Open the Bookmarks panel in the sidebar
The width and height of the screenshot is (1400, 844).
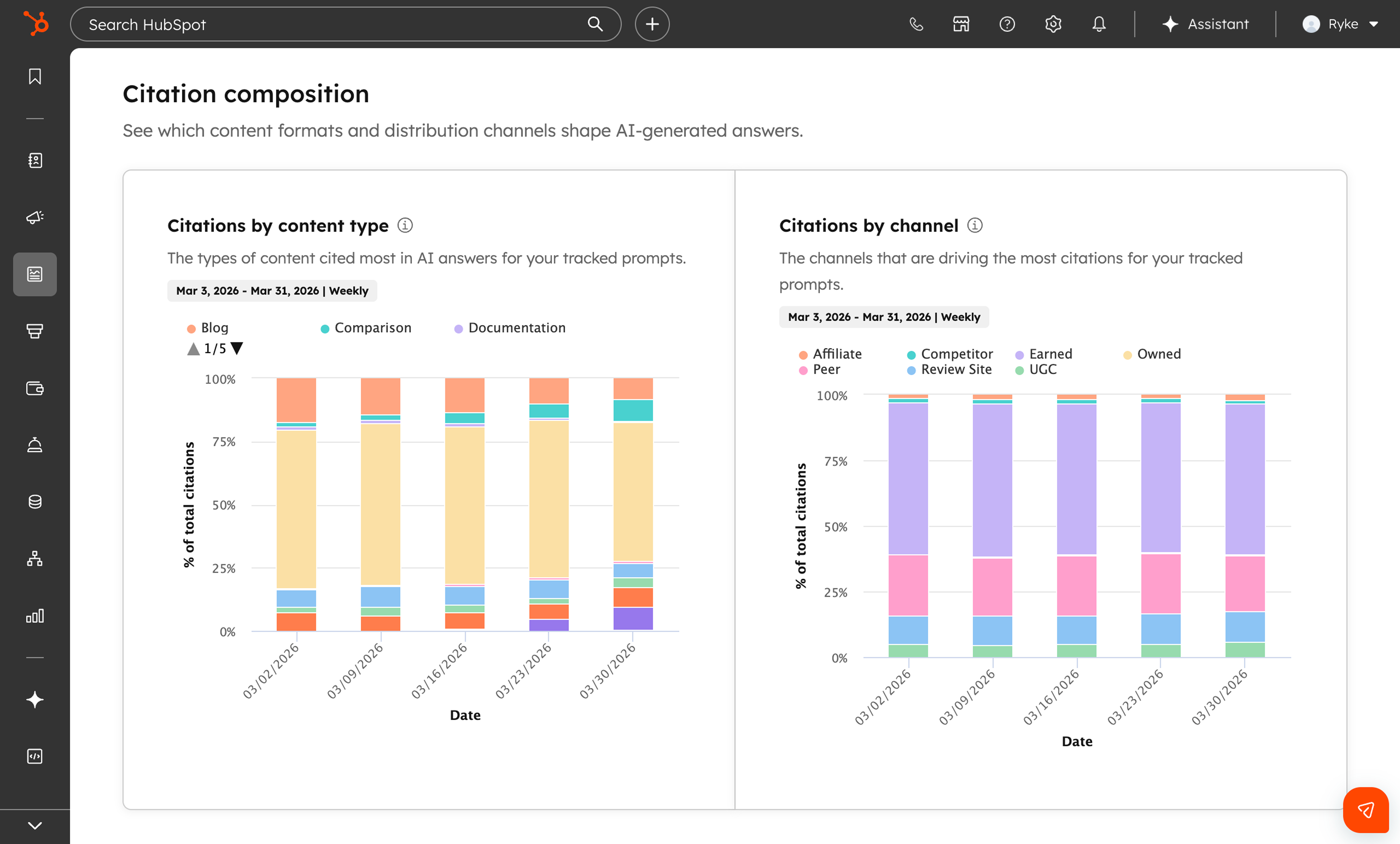34,76
